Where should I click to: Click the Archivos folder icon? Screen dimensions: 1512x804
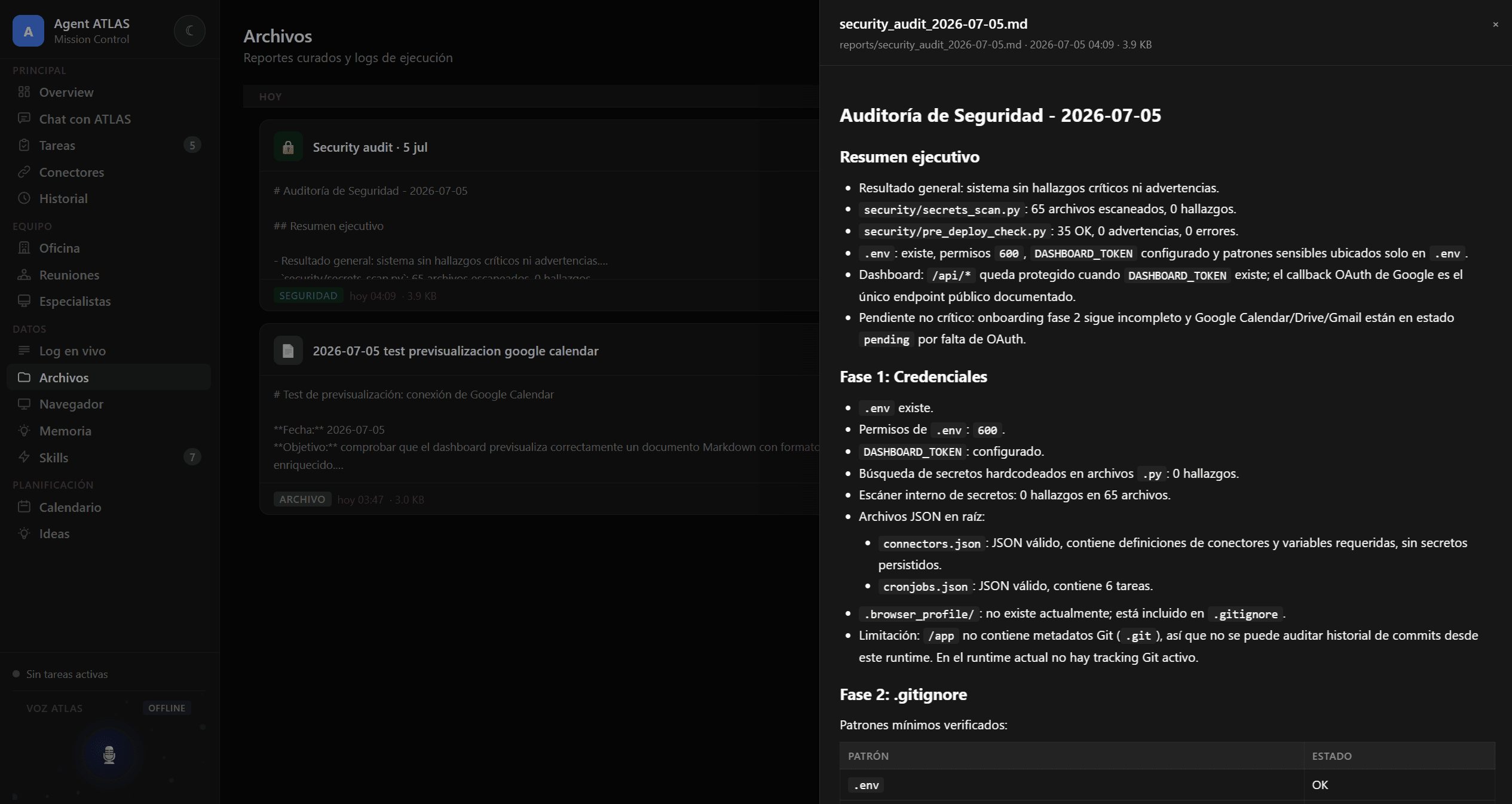pos(24,378)
